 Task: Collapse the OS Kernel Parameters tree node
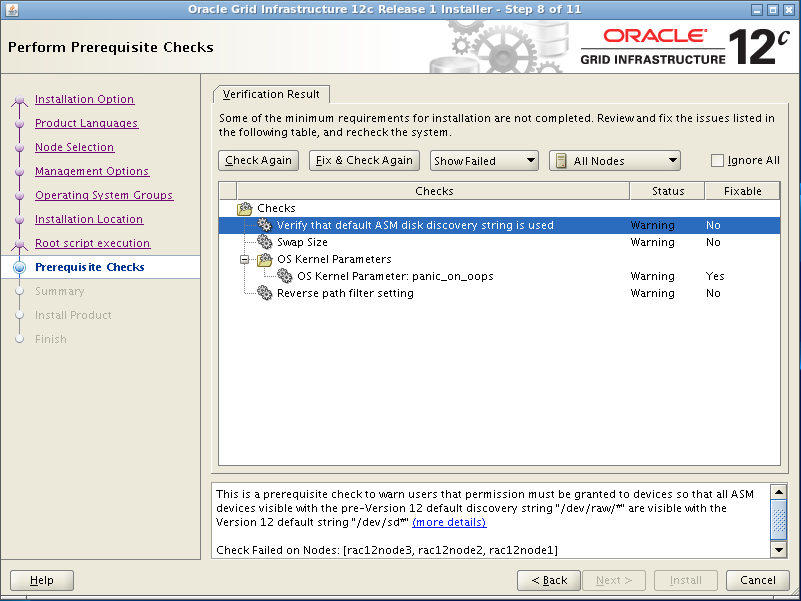pos(244,259)
